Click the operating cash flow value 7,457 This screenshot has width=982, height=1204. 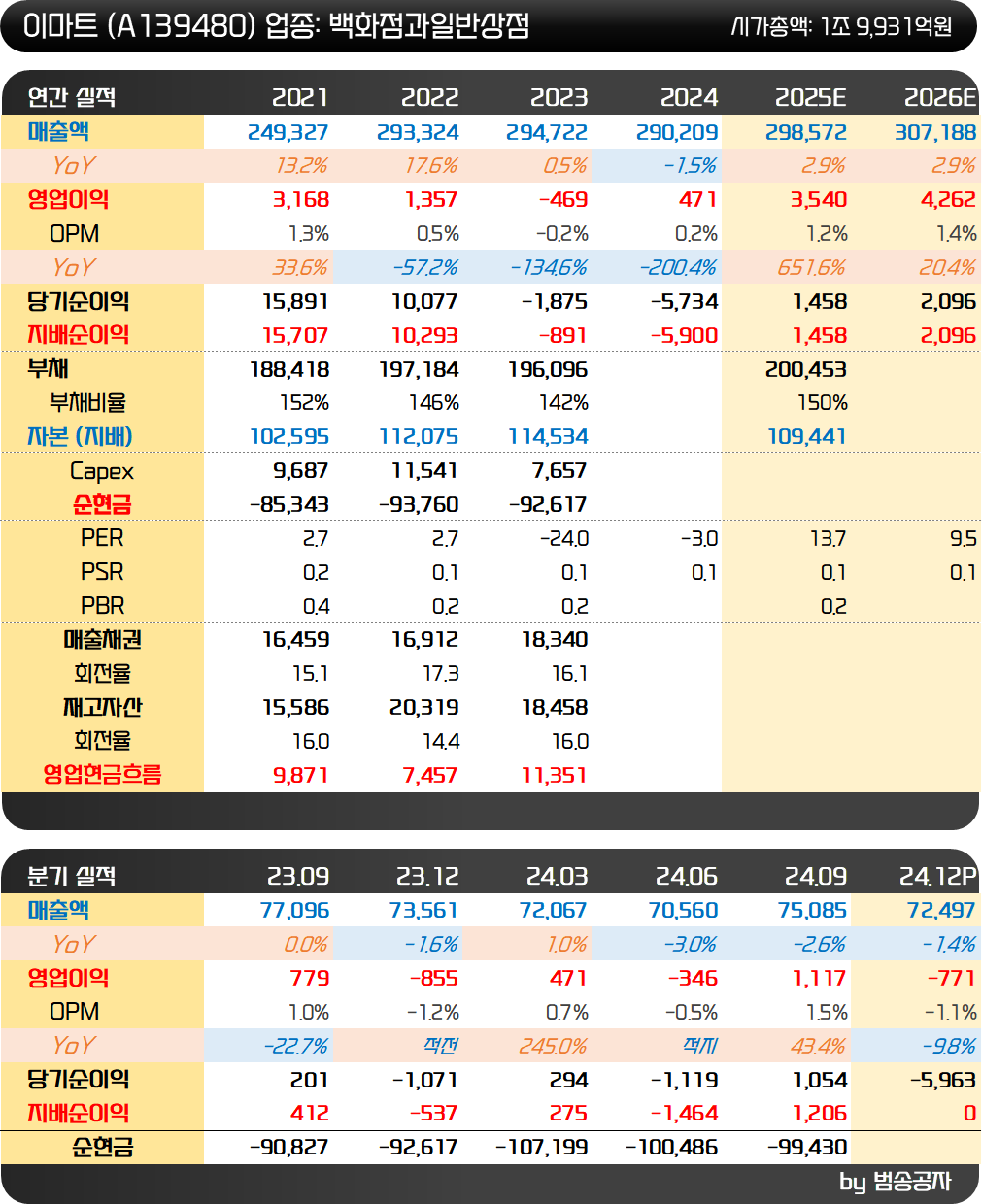coord(429,775)
